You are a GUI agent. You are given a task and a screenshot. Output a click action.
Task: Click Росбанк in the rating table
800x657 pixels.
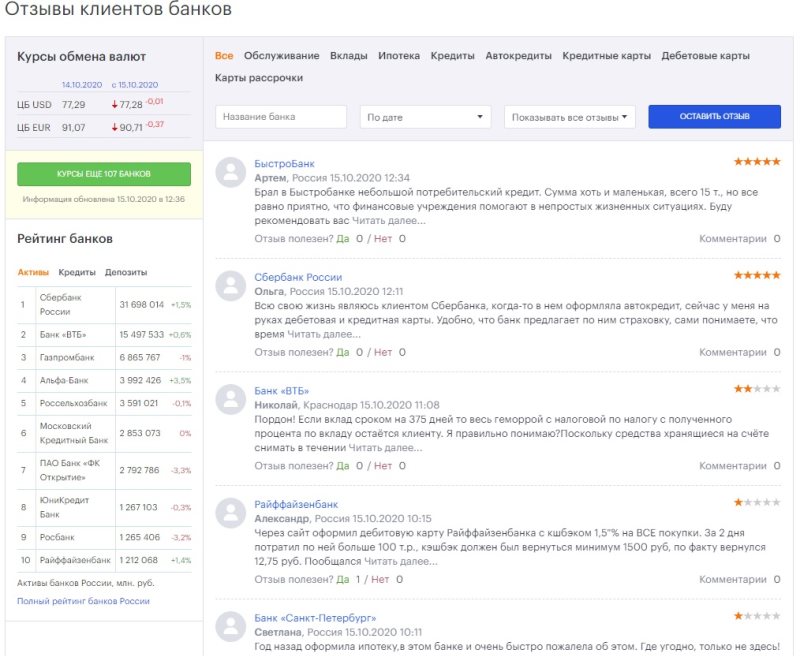pos(57,538)
